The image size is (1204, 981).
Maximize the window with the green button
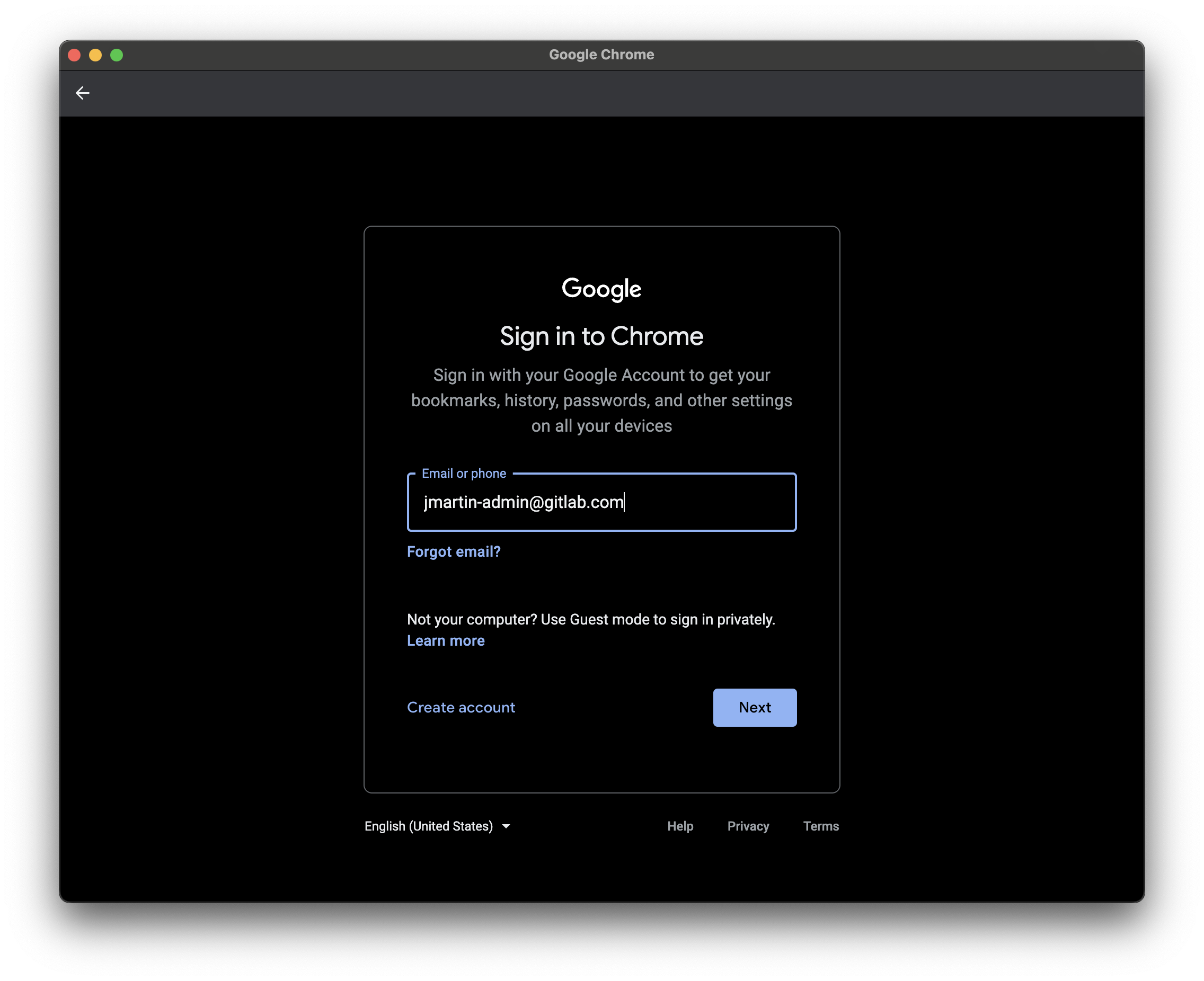[117, 55]
